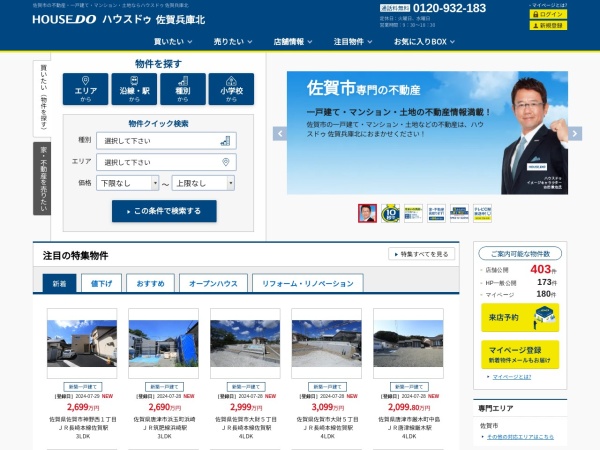Click the マイページとは? header text

[x=548, y=5]
